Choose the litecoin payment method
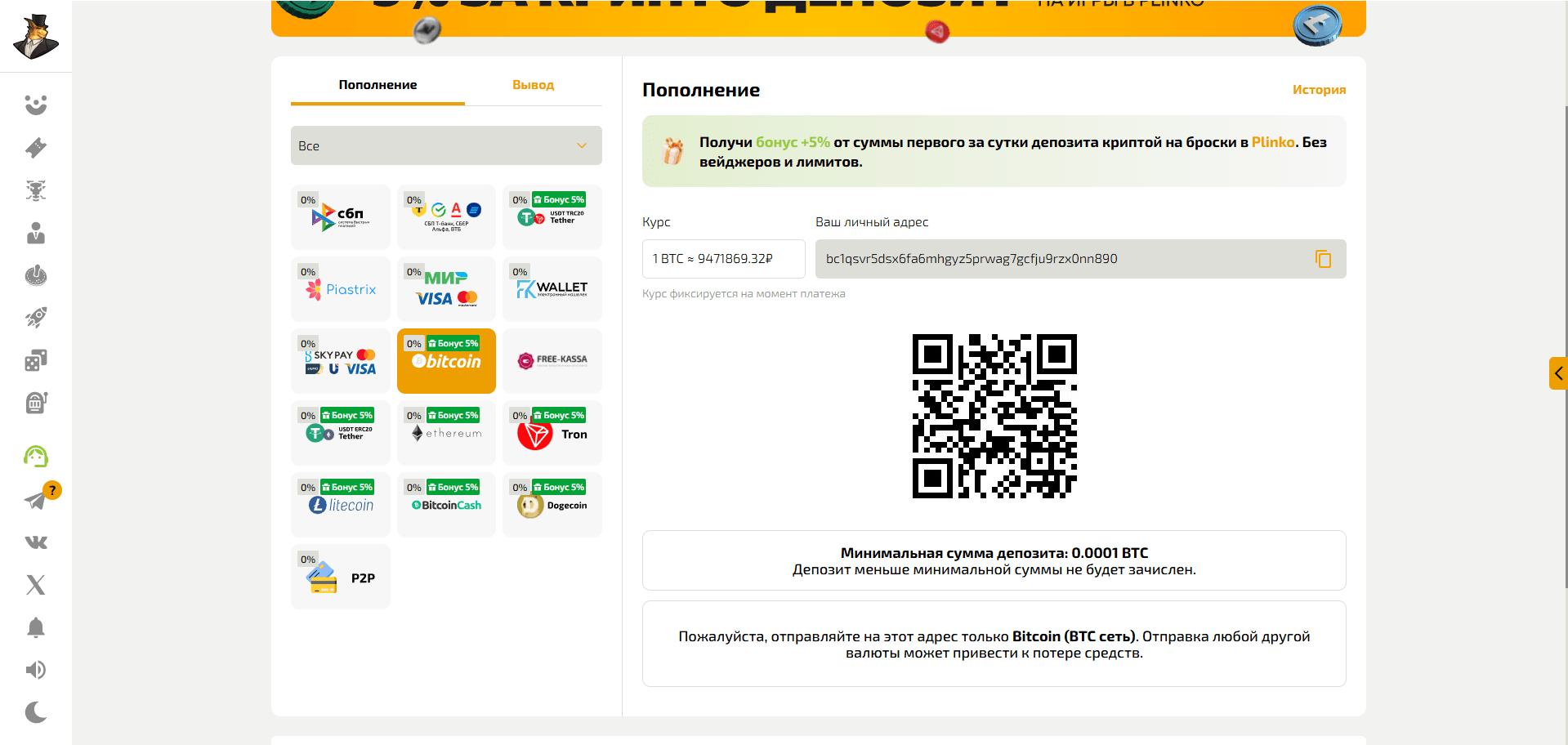 click(x=341, y=505)
